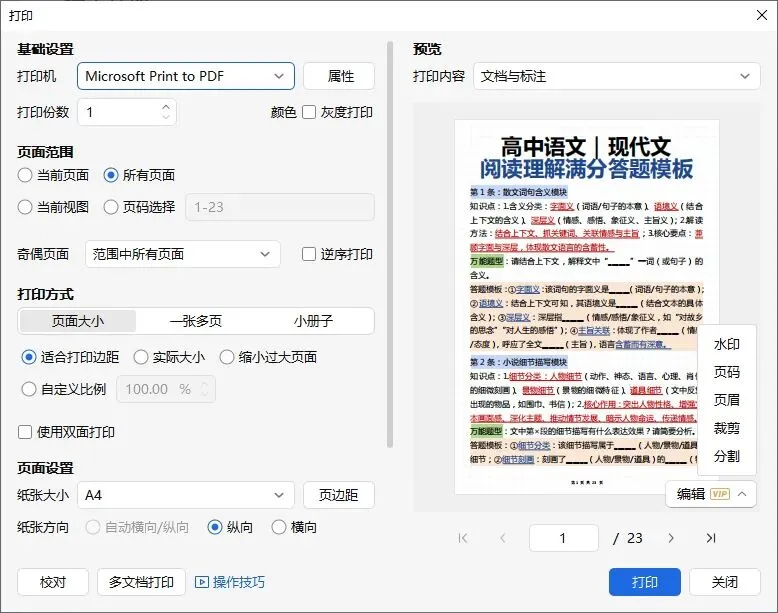The width and height of the screenshot is (778, 613).
Task: Click the 多文档打印 button
Action: pos(141,582)
